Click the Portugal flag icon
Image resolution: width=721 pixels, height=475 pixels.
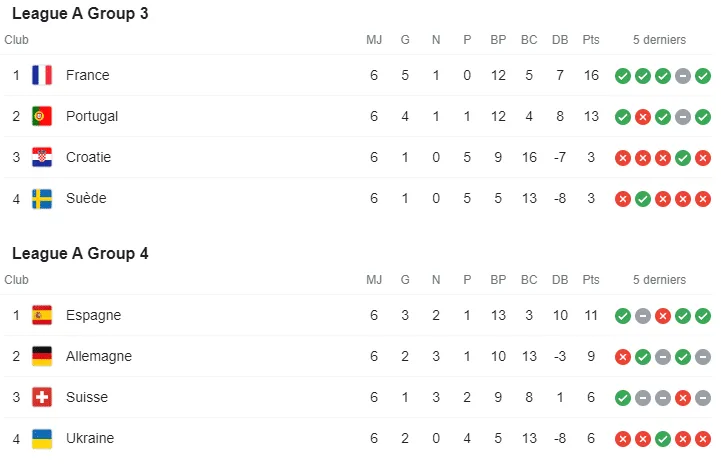tap(42, 116)
